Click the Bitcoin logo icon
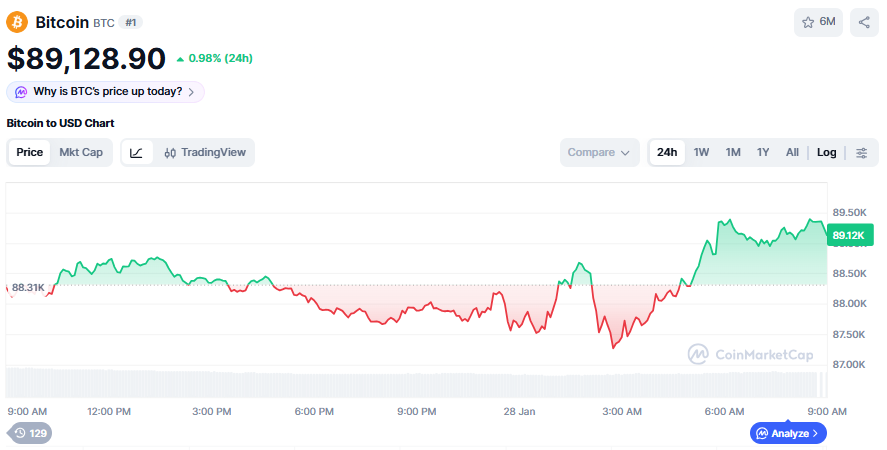The height and width of the screenshot is (450, 887). [x=17, y=22]
